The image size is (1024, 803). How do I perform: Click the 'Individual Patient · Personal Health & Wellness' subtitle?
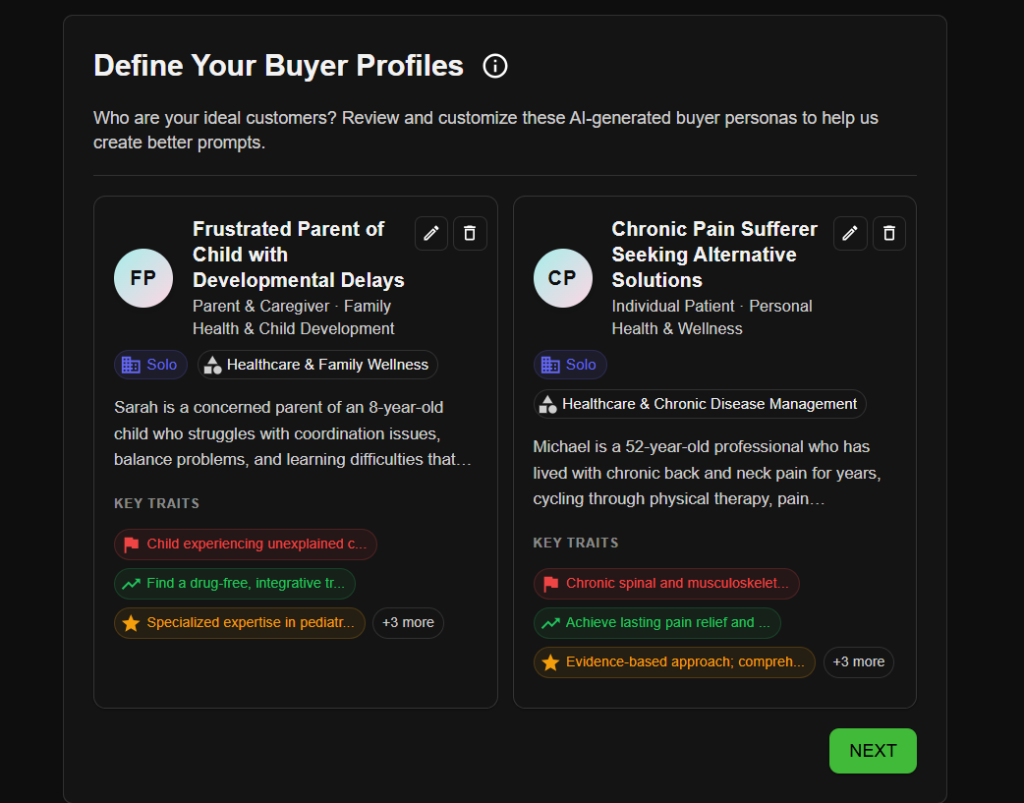[712, 317]
